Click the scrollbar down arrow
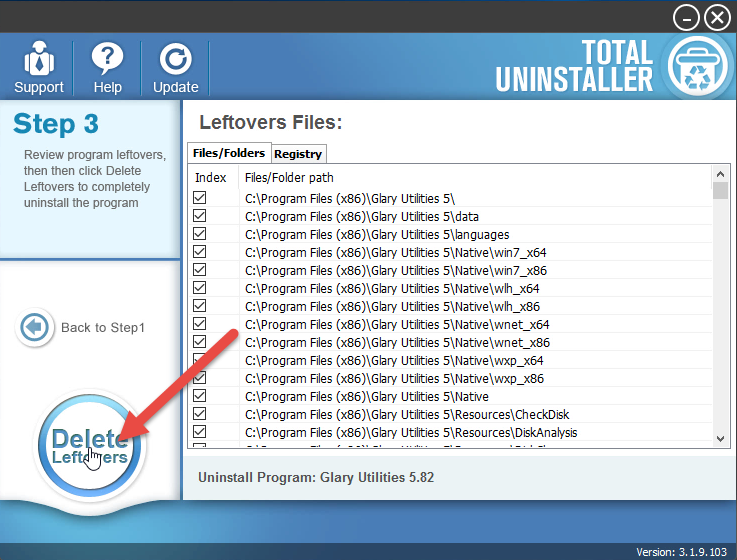 [720, 438]
